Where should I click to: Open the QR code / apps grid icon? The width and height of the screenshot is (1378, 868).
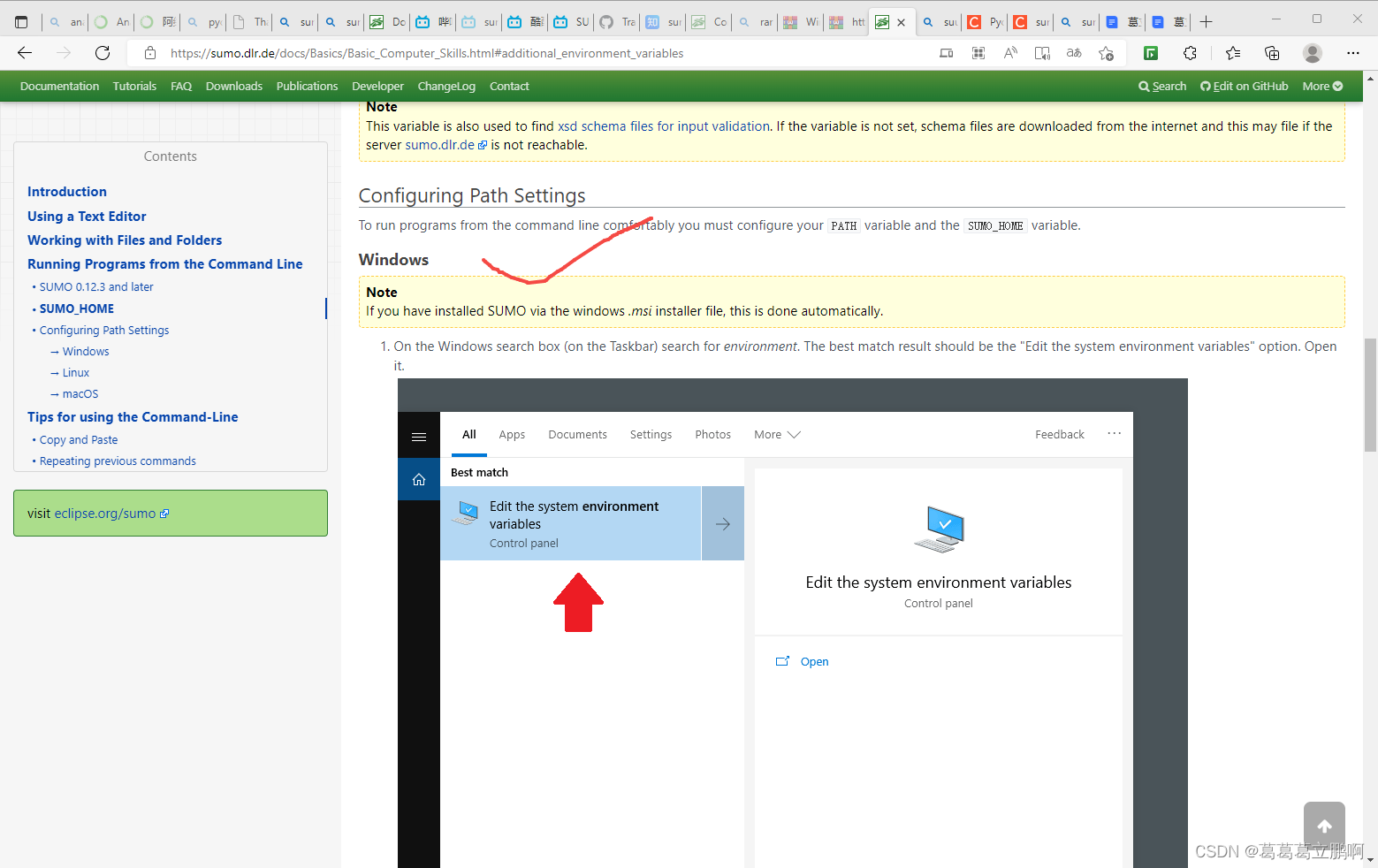click(978, 53)
